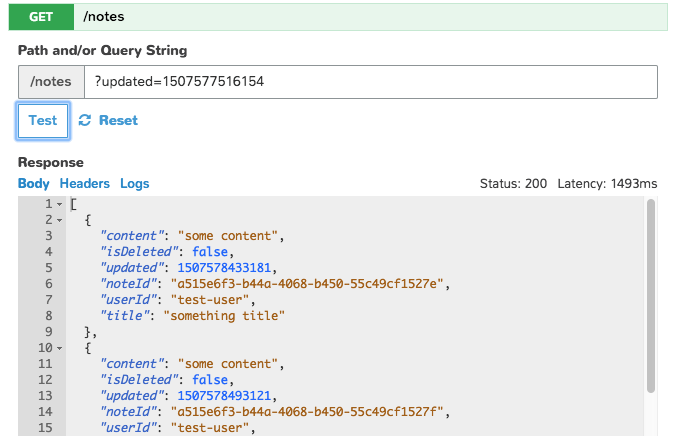Click the Latency: 1493ms text
Screen dimensions: 674x446
(607, 184)
